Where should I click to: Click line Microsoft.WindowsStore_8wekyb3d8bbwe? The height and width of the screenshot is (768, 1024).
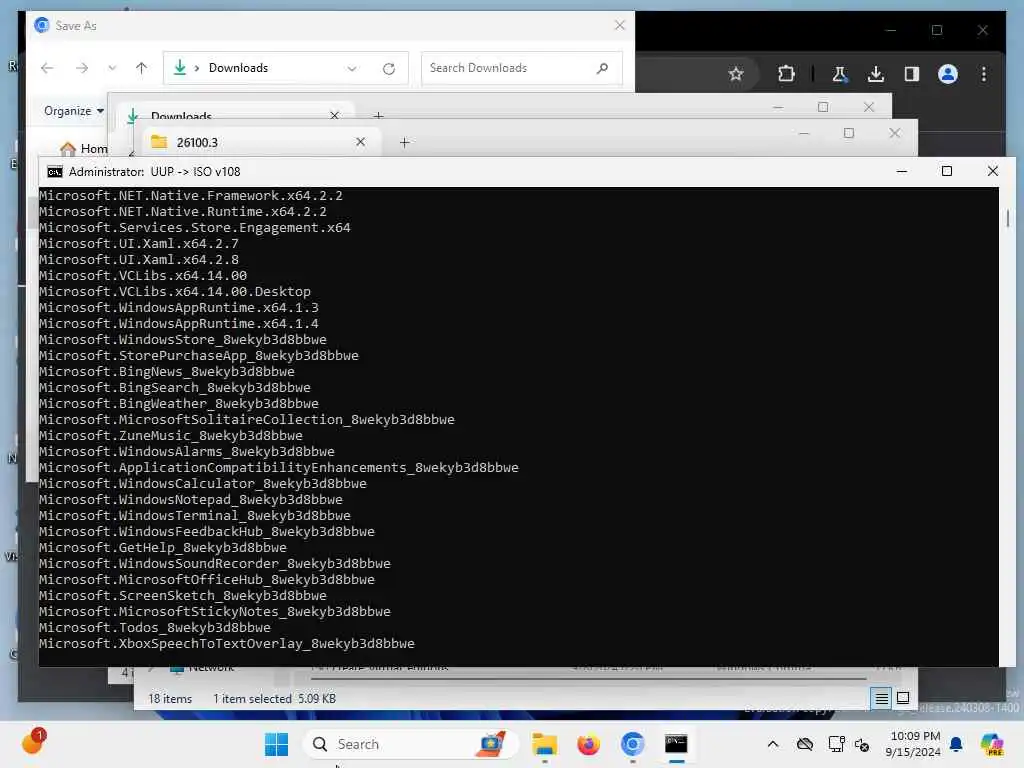tap(183, 340)
